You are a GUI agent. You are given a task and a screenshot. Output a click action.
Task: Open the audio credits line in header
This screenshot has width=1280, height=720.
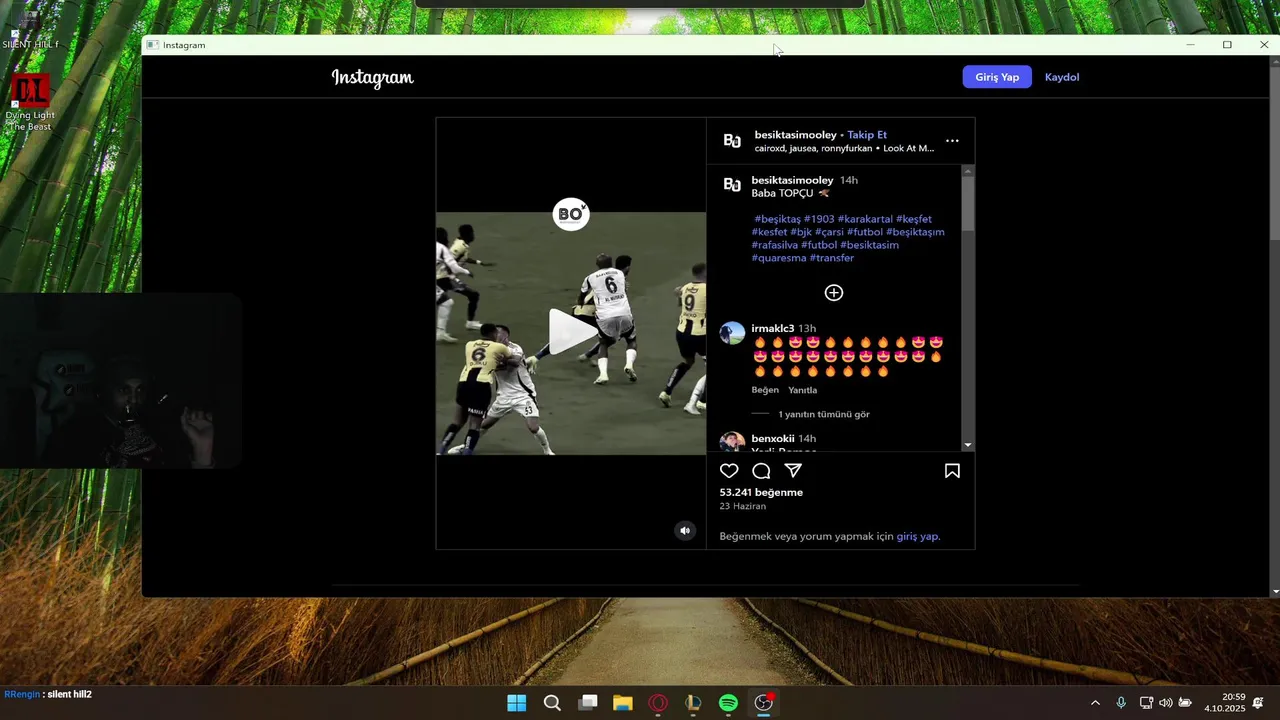pyautogui.click(x=844, y=148)
